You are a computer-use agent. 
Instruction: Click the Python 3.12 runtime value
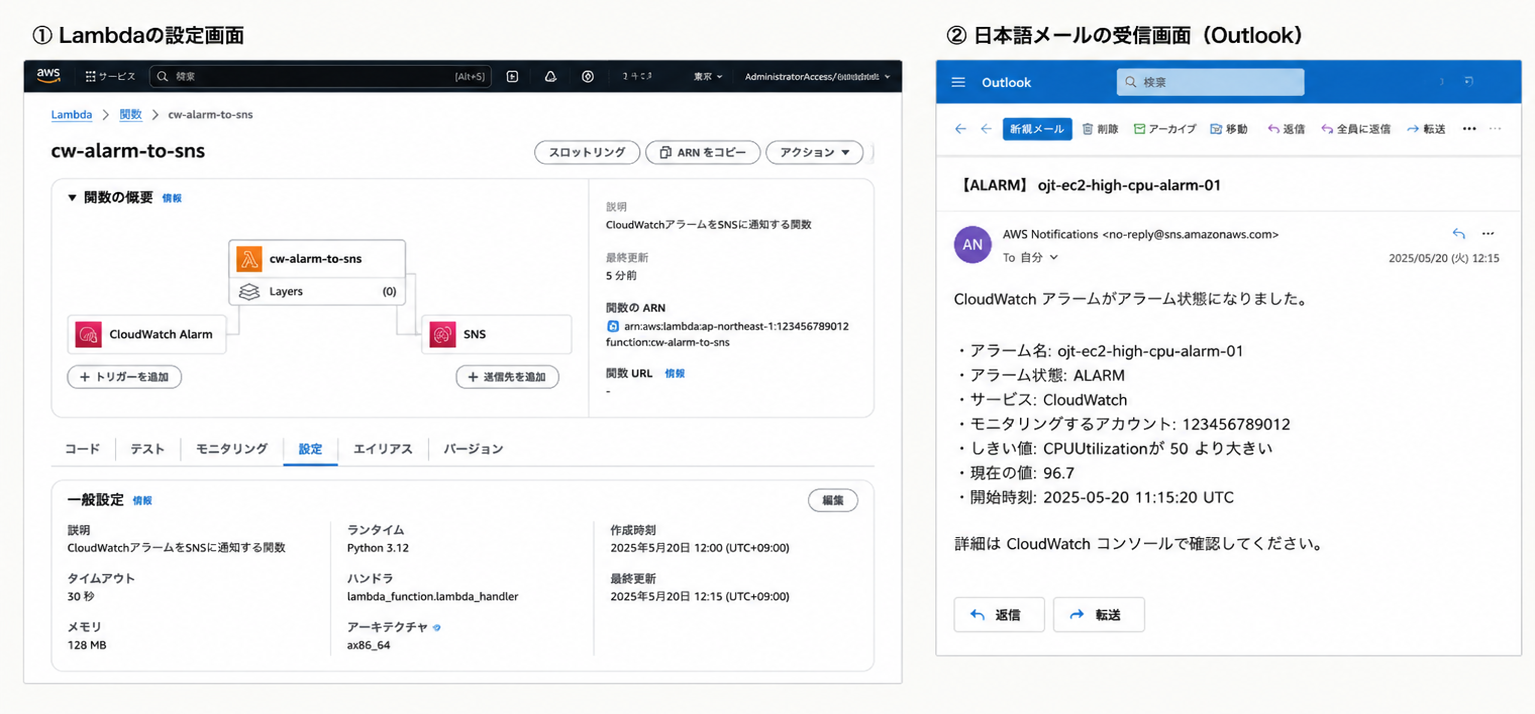378,548
